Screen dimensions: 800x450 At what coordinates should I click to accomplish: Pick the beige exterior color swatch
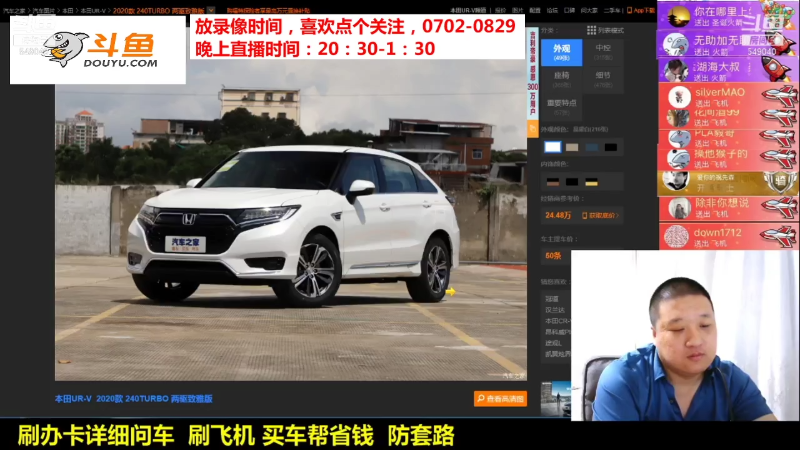point(572,147)
